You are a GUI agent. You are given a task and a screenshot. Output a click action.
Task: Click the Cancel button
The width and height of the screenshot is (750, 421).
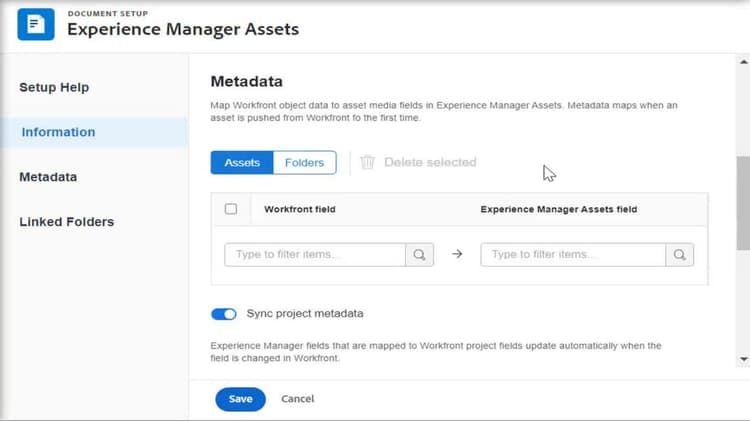click(298, 399)
